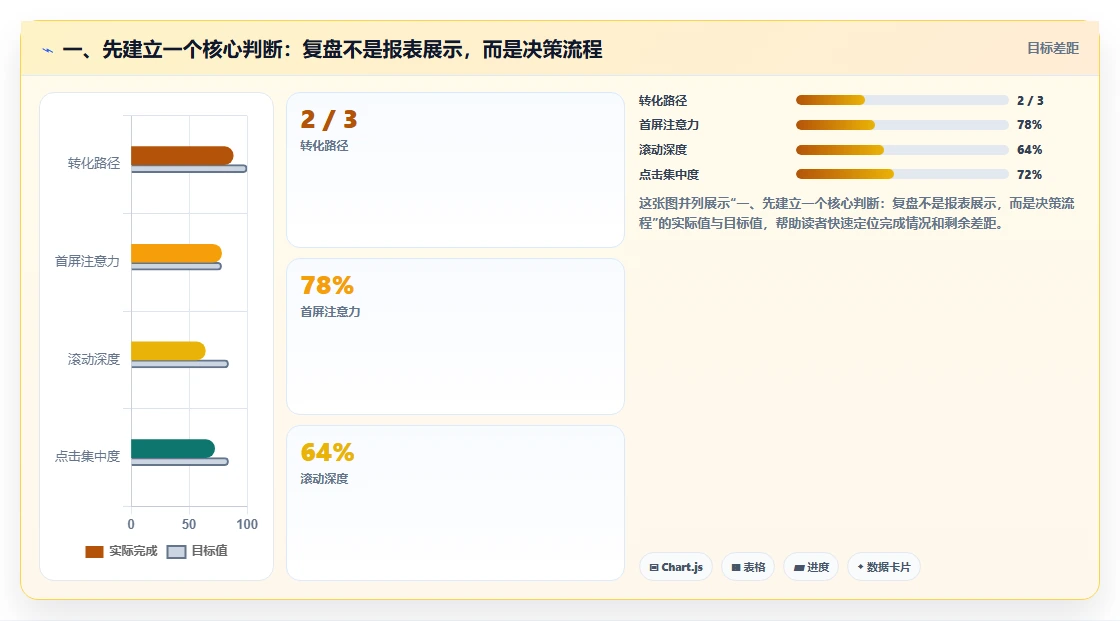Click 转化路径 caption in first stat card
Viewport: 1120px width, 621px height.
(324, 146)
